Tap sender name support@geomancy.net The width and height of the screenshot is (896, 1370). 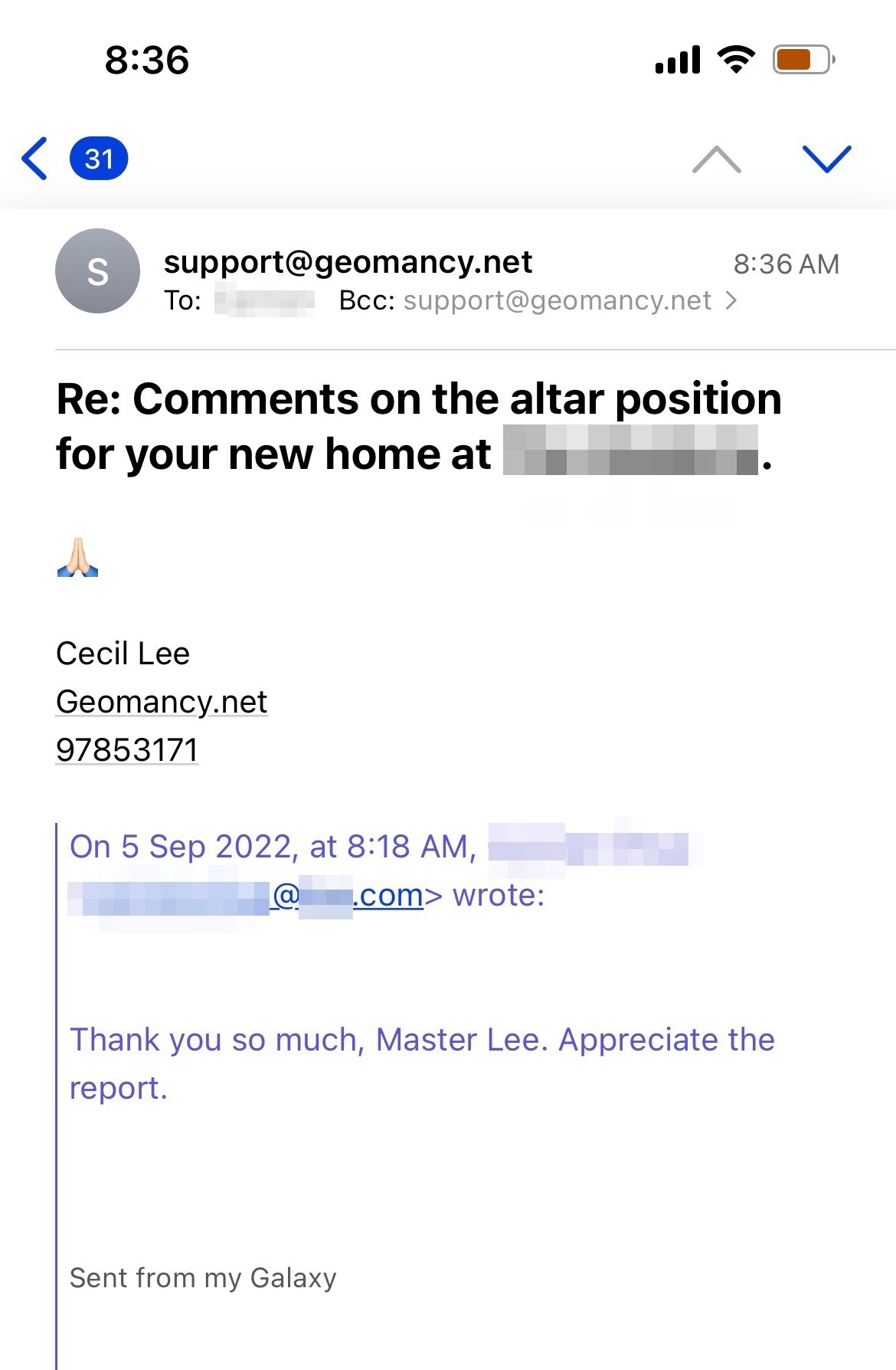[x=348, y=262]
